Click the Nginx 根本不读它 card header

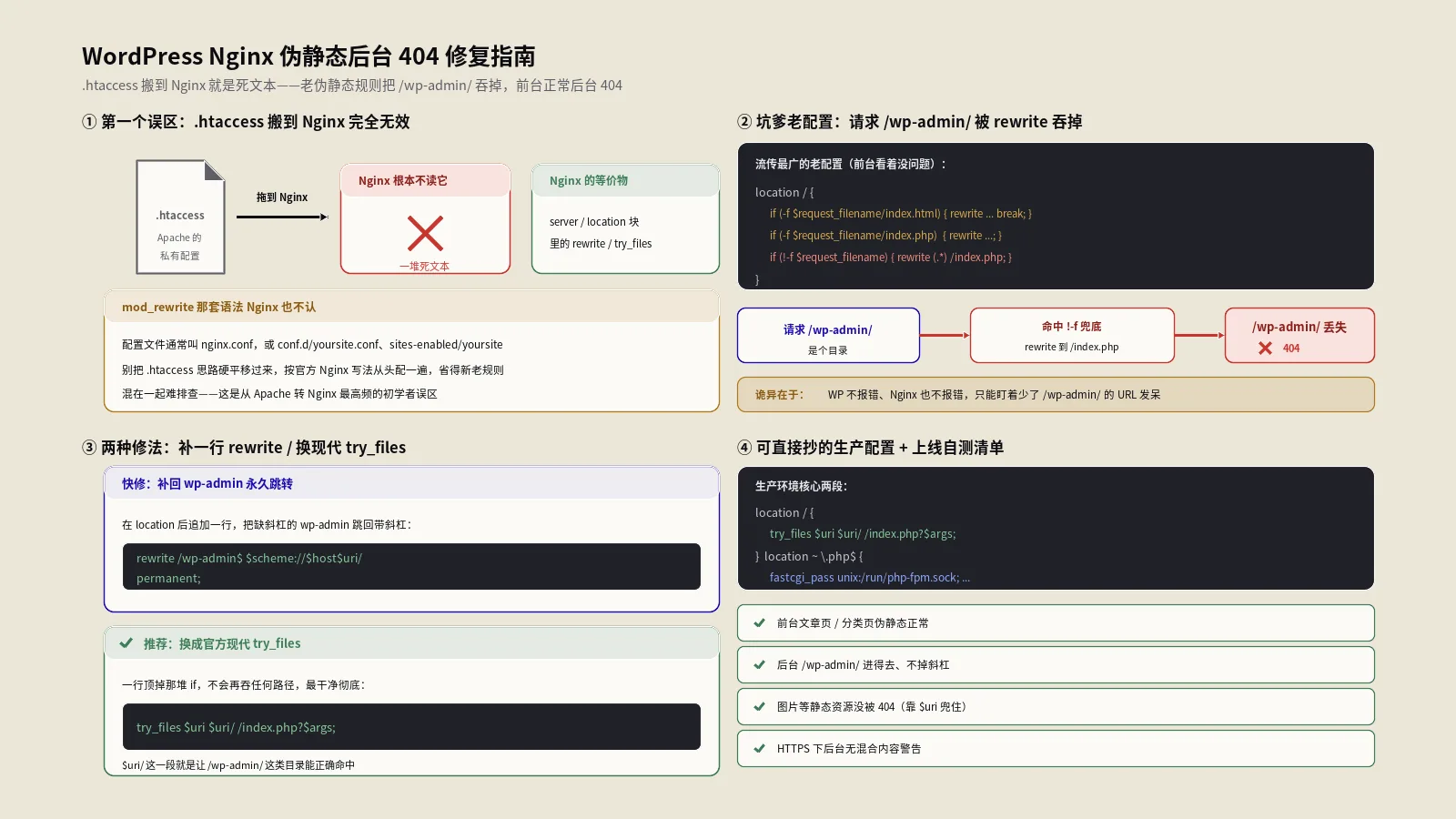pos(425,180)
